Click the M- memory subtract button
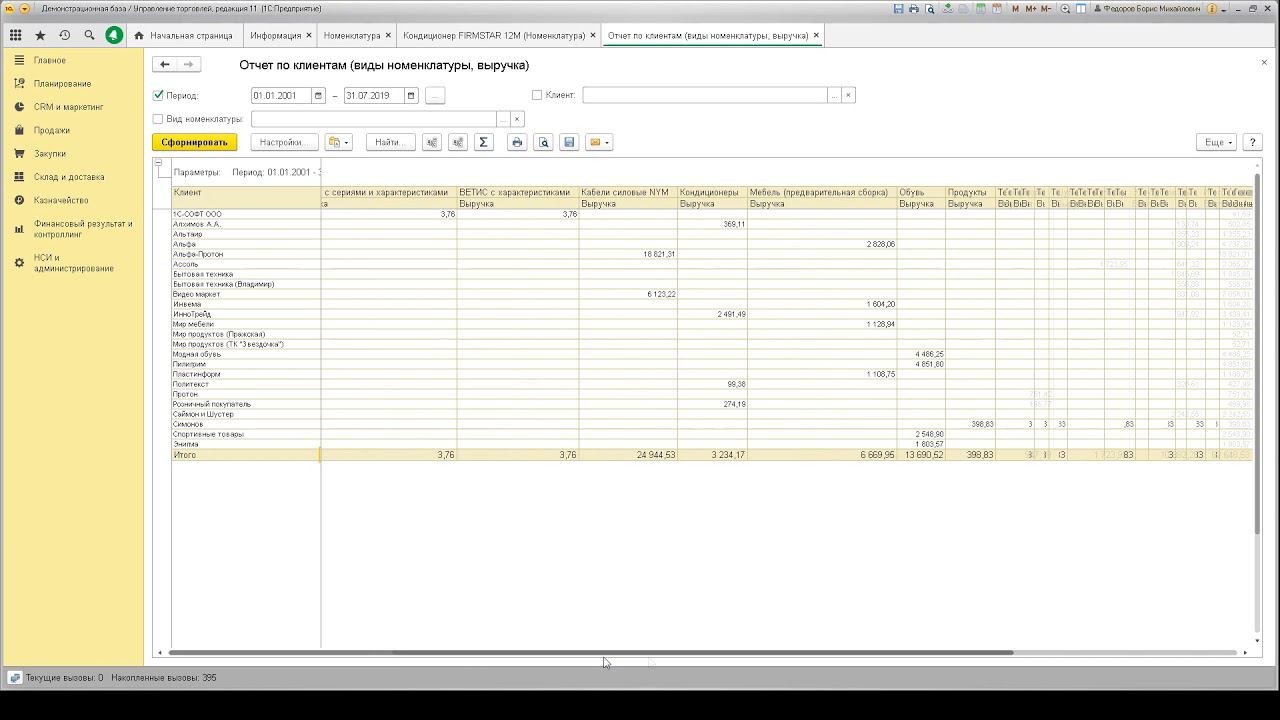Screen dimensions: 1280x720 [x=1046, y=9]
